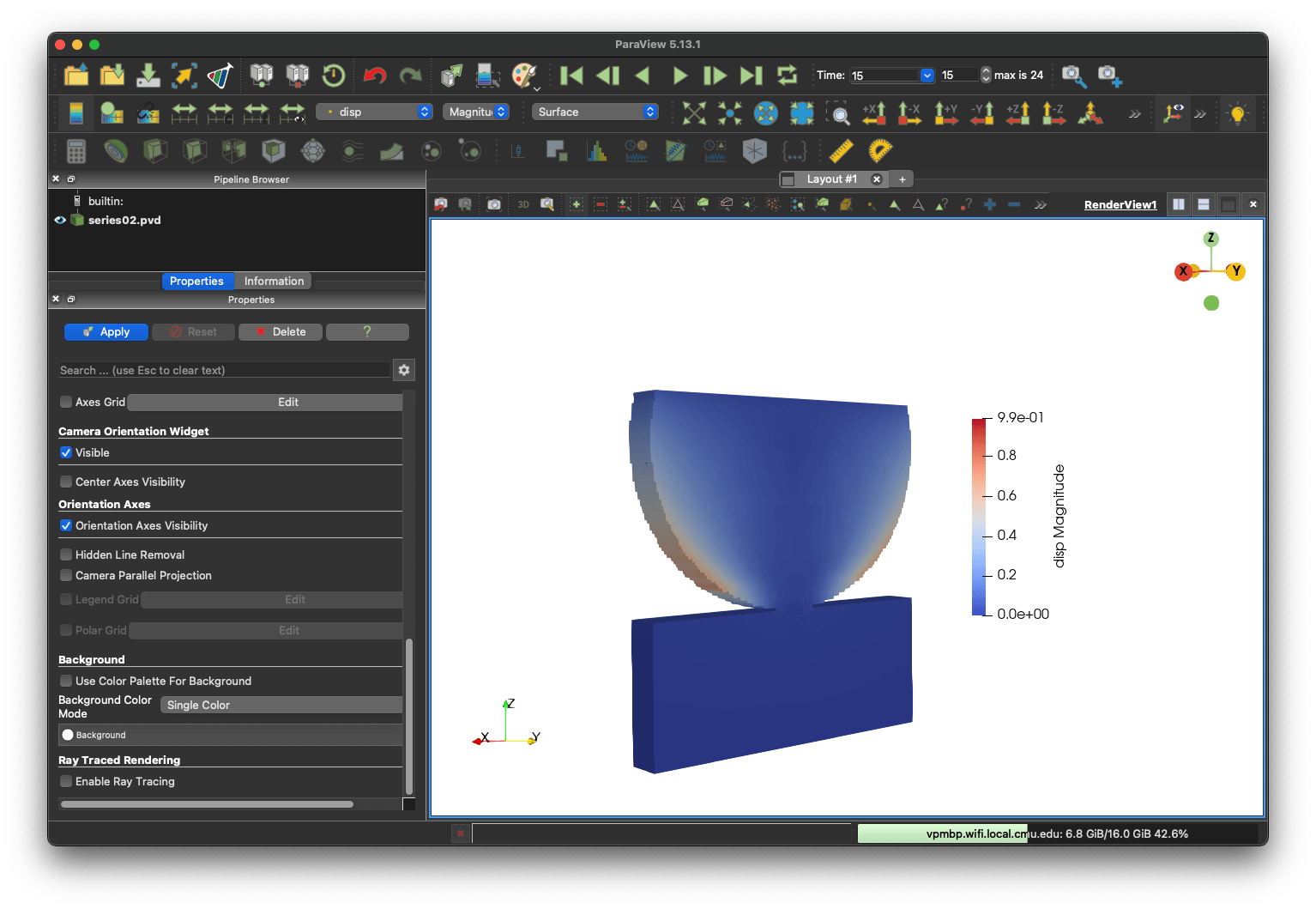Toggle the color legend visibility icon

[76, 112]
